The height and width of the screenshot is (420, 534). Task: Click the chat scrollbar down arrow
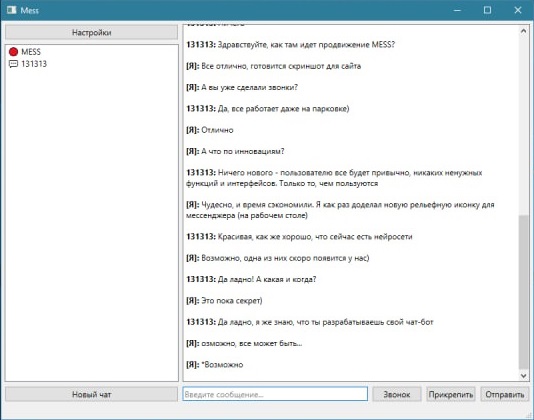point(523,376)
